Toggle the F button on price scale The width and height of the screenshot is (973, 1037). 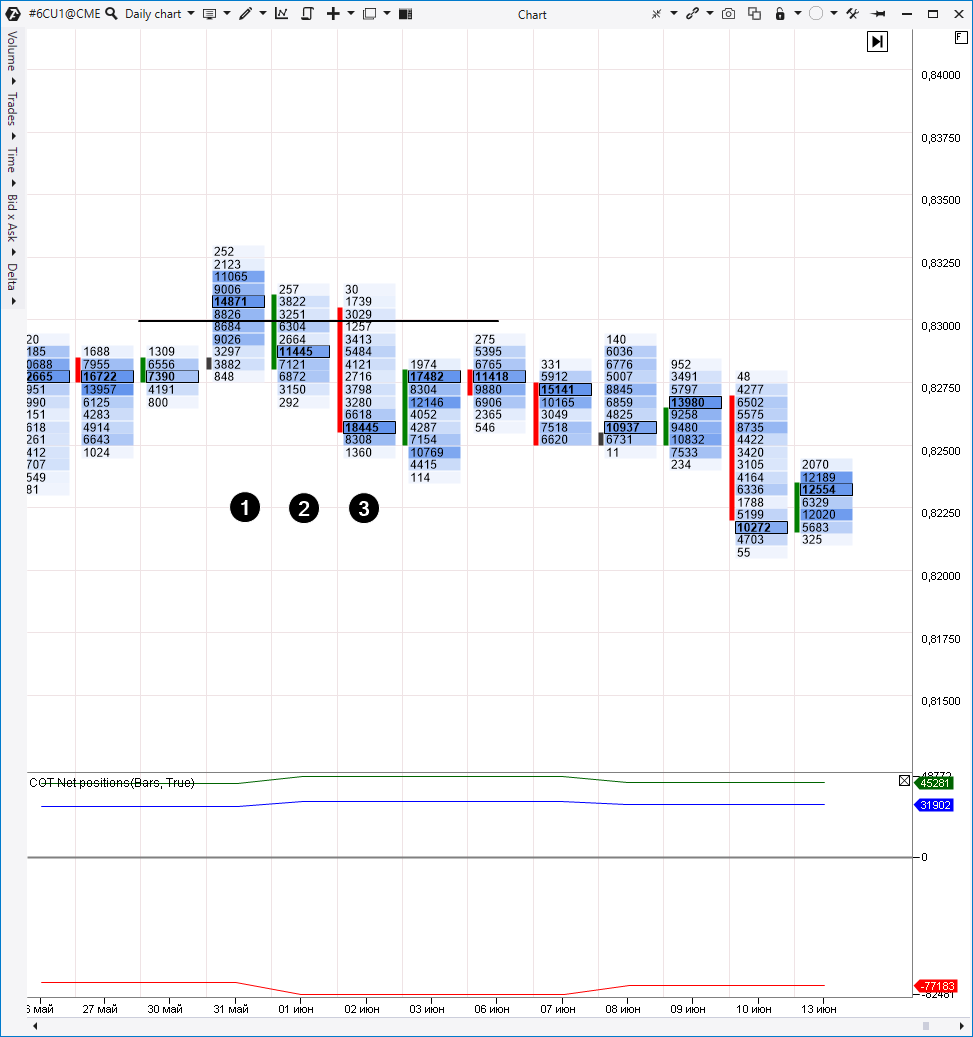pos(961,36)
